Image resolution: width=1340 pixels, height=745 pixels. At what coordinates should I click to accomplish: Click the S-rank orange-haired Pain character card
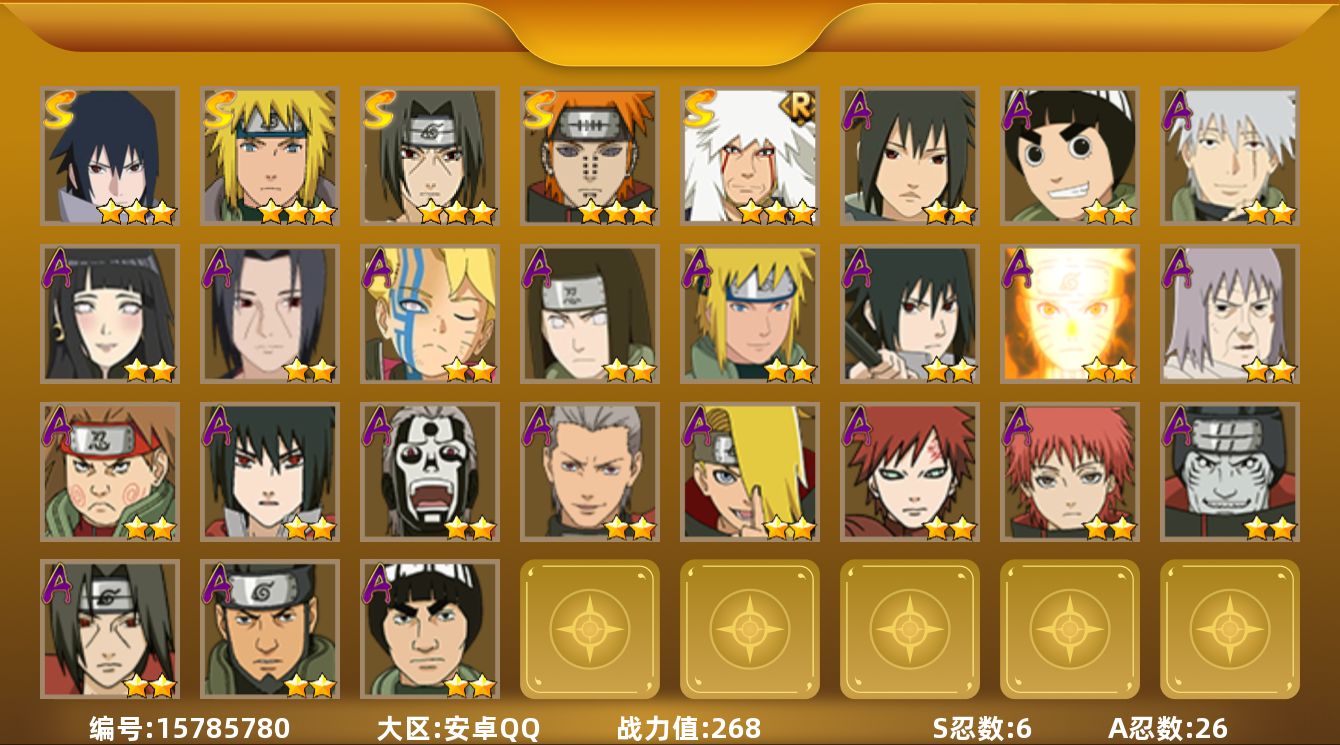(590, 156)
